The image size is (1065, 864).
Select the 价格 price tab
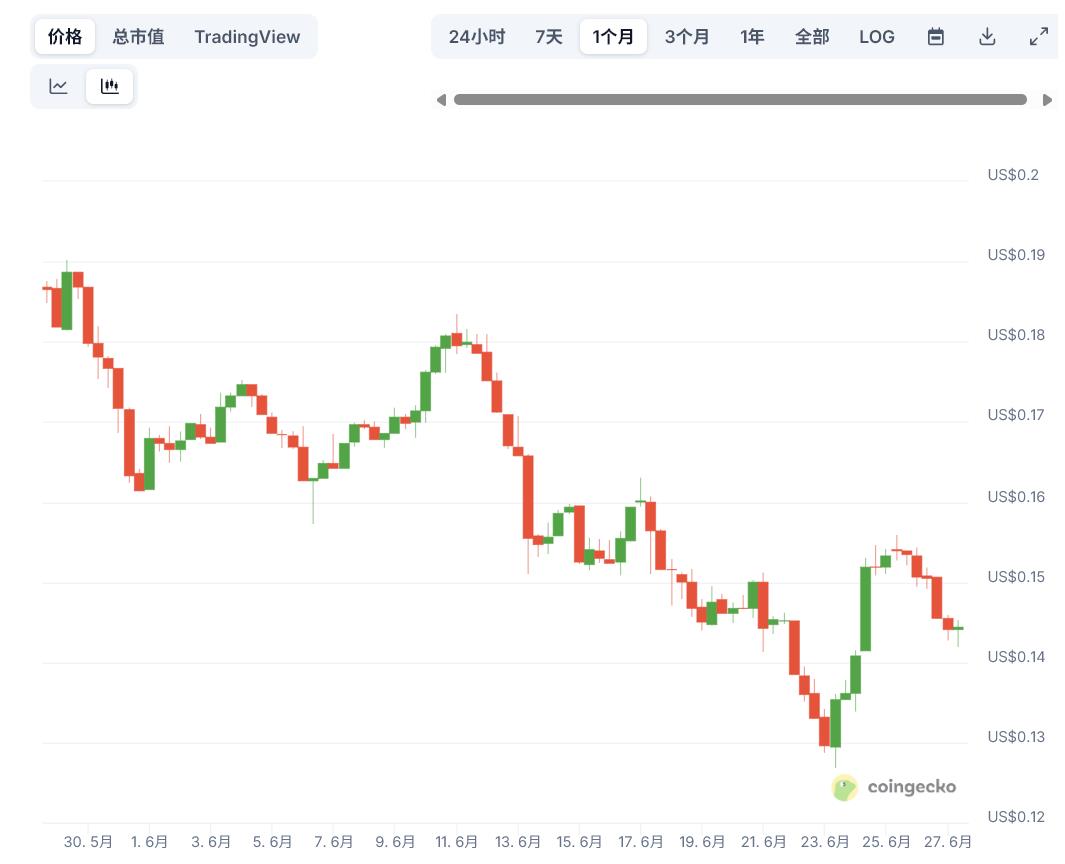click(x=65, y=37)
